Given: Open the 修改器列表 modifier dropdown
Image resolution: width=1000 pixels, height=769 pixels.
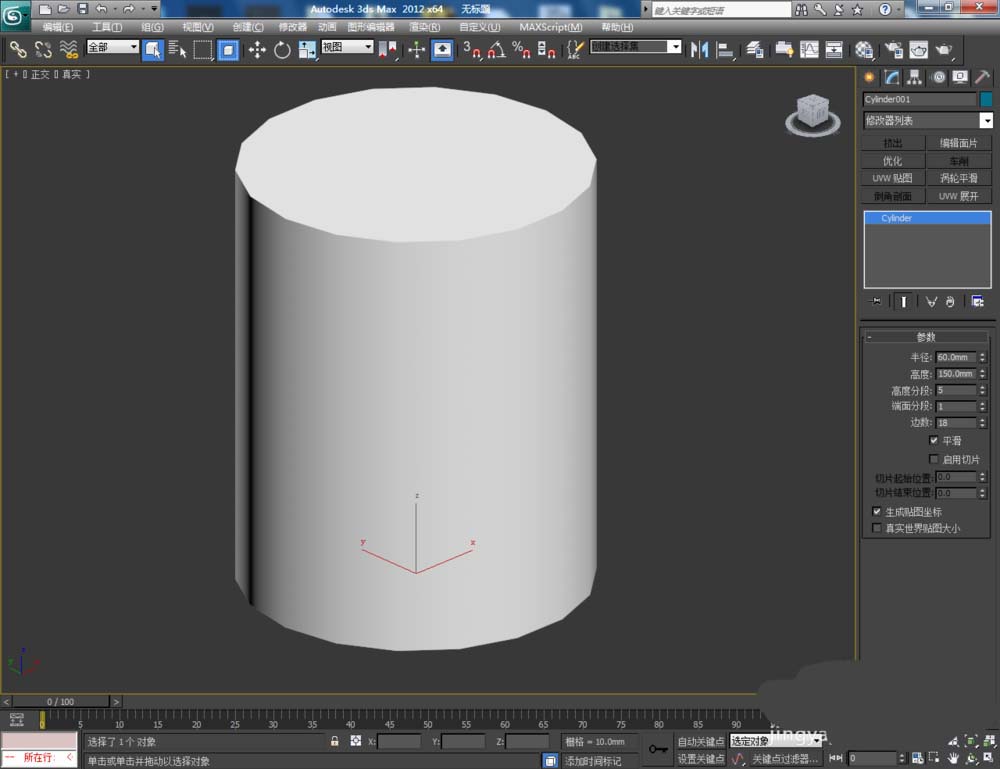Looking at the screenshot, I should (927, 121).
